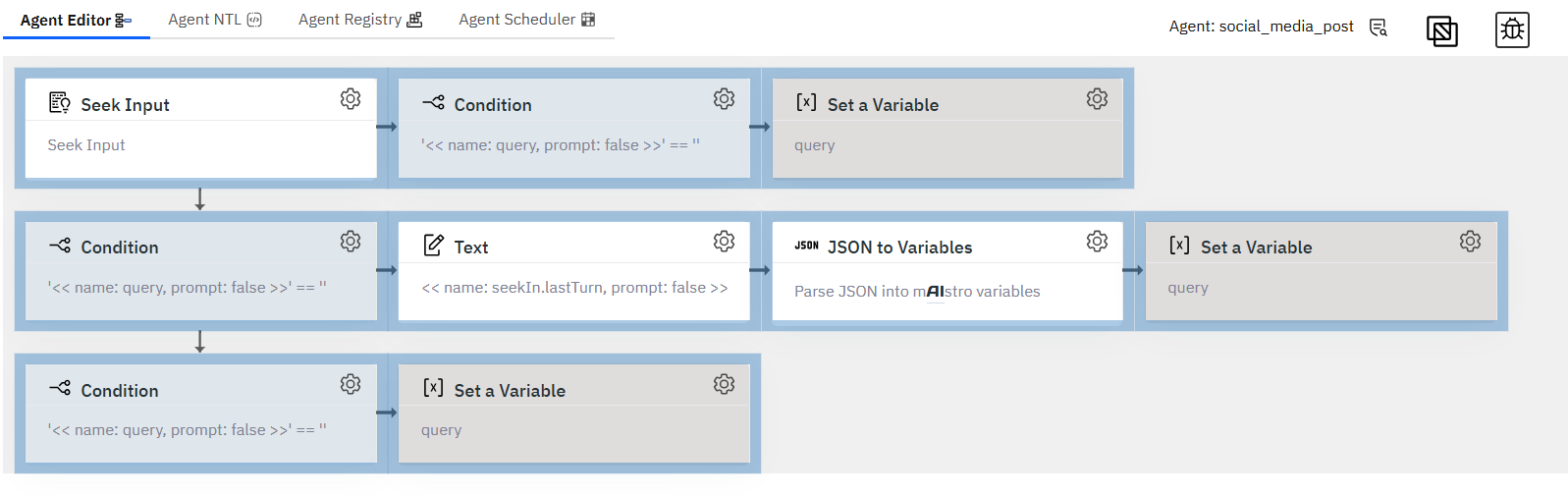Select the Agent Editor tab
1568x496 pixels.
point(76,20)
